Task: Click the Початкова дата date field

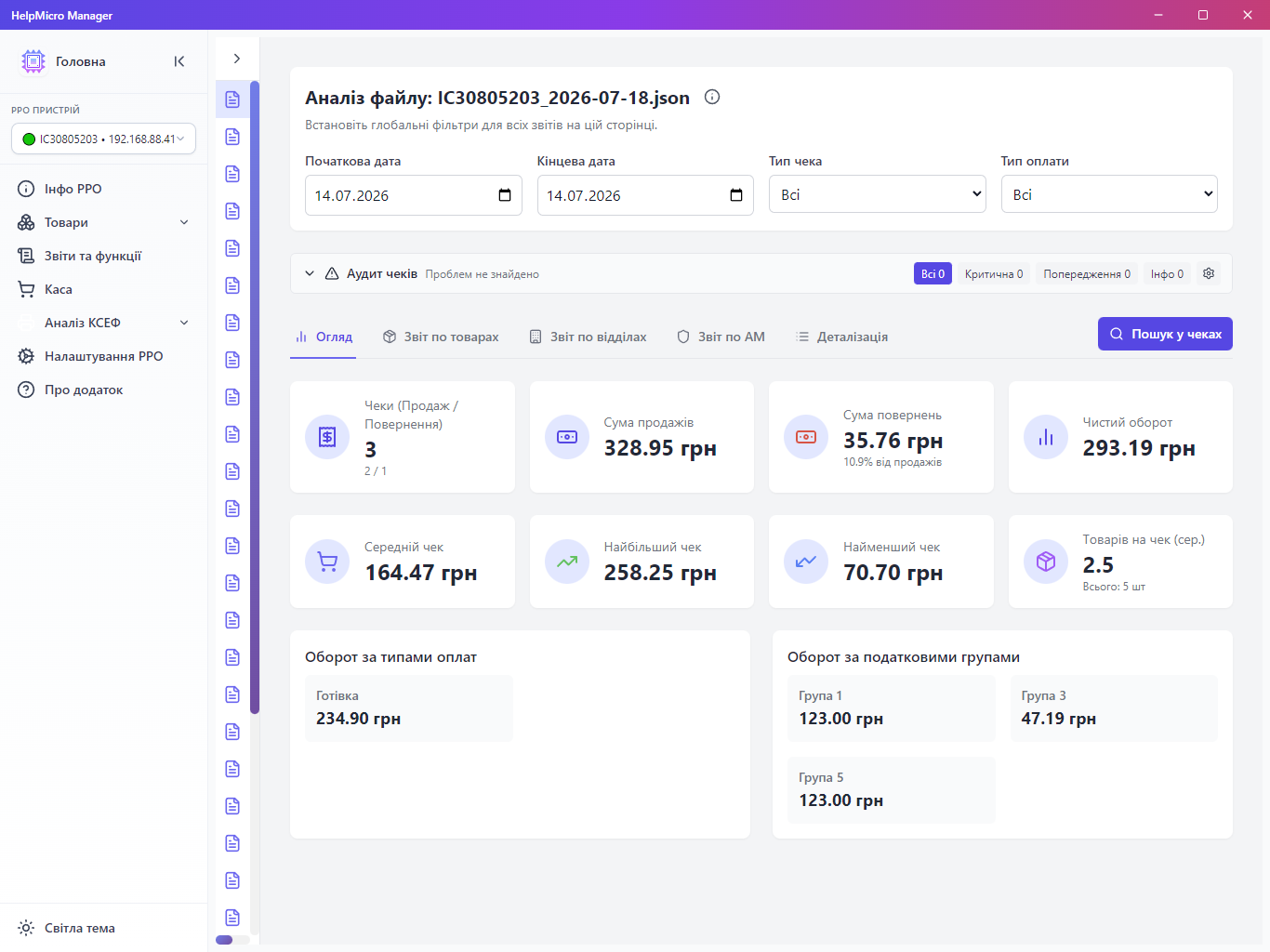Action: tap(413, 195)
